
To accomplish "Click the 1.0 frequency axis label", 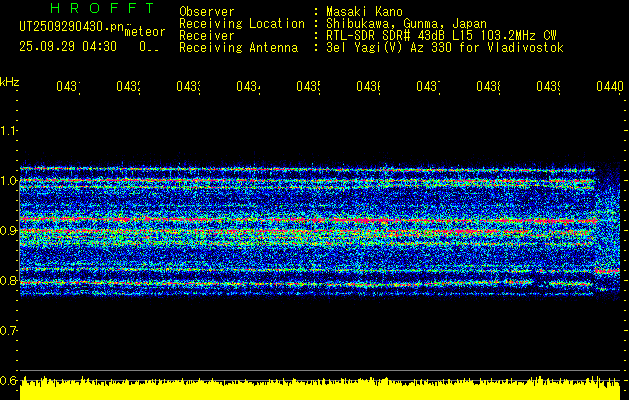I will coord(8,181).
